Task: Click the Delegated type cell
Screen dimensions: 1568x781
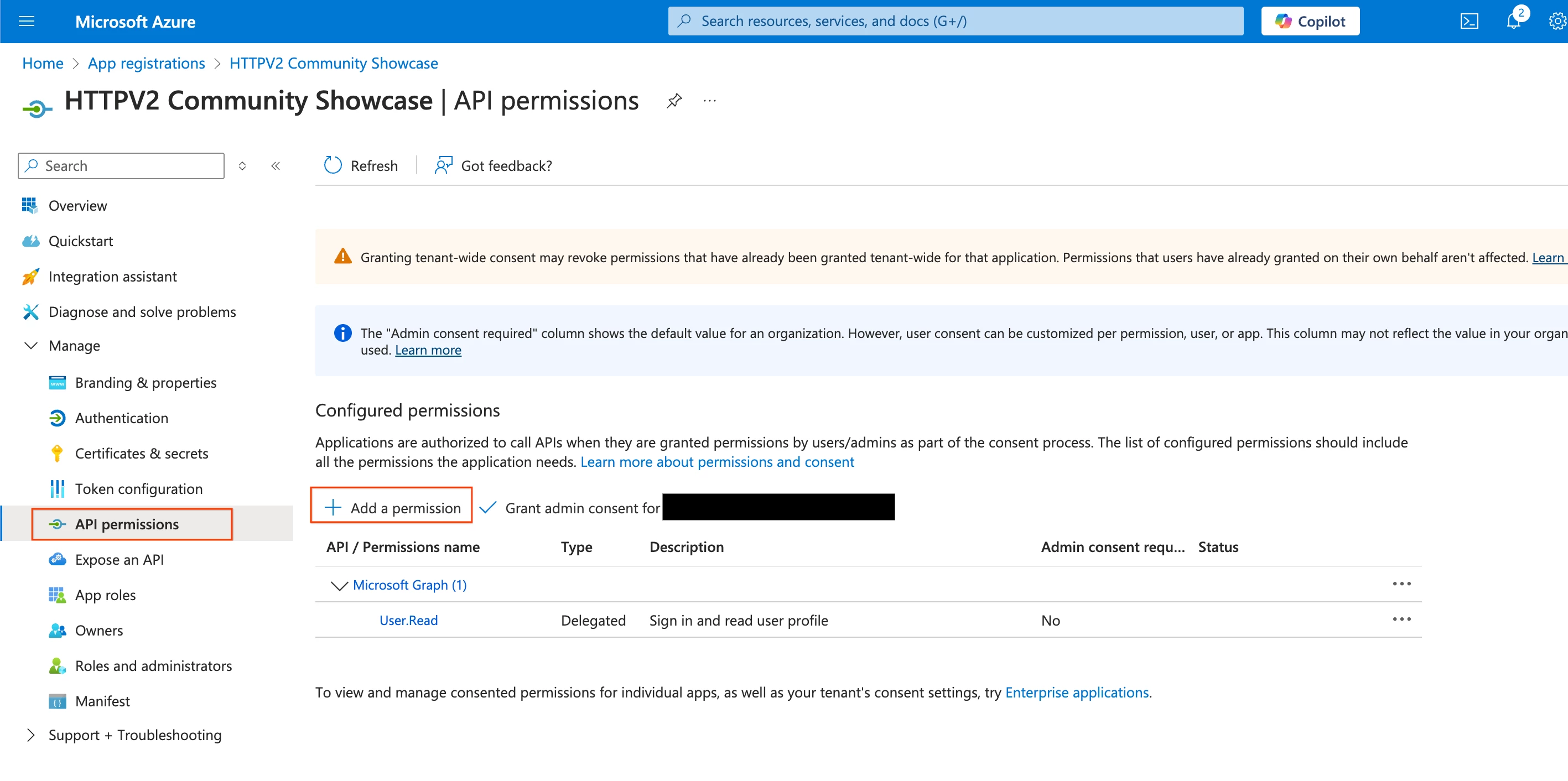Action: click(x=593, y=619)
